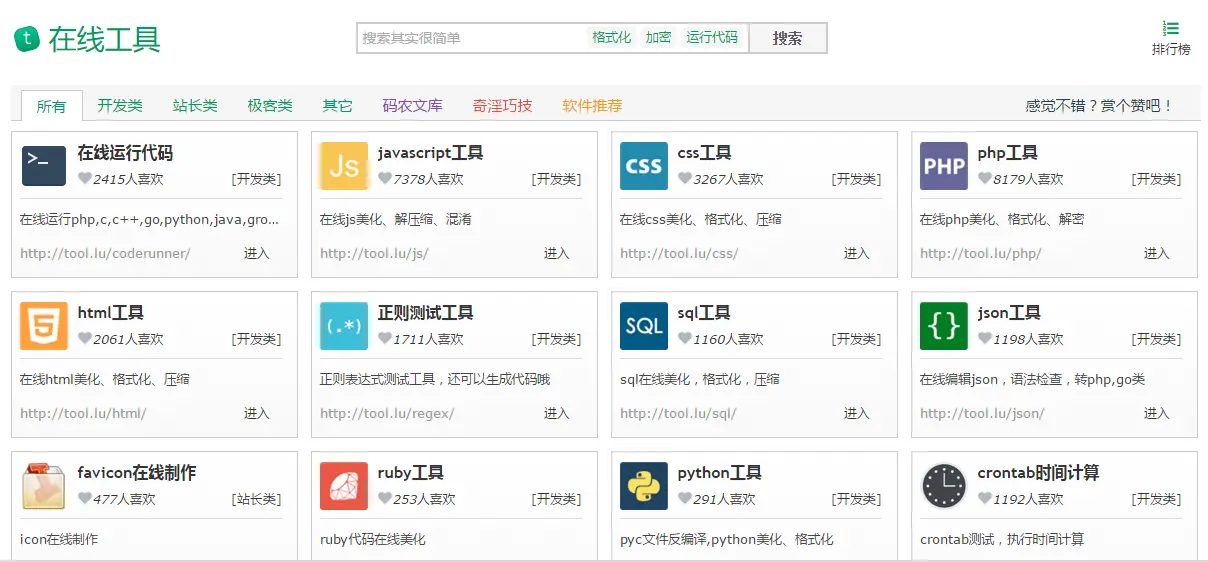
Task: Click 进入 on the 正则测试工具 card
Action: click(x=557, y=414)
